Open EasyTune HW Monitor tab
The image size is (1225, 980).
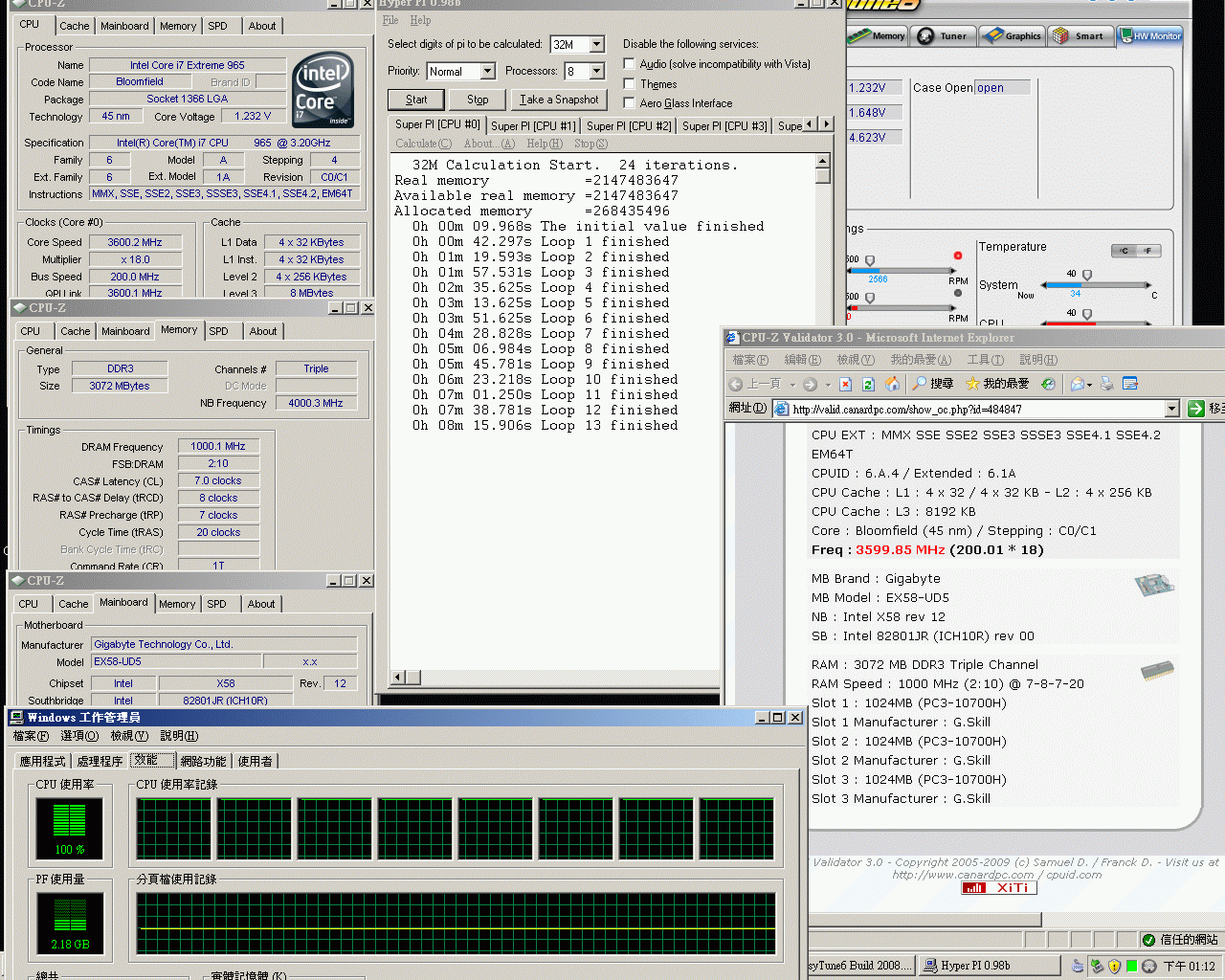(x=1150, y=36)
